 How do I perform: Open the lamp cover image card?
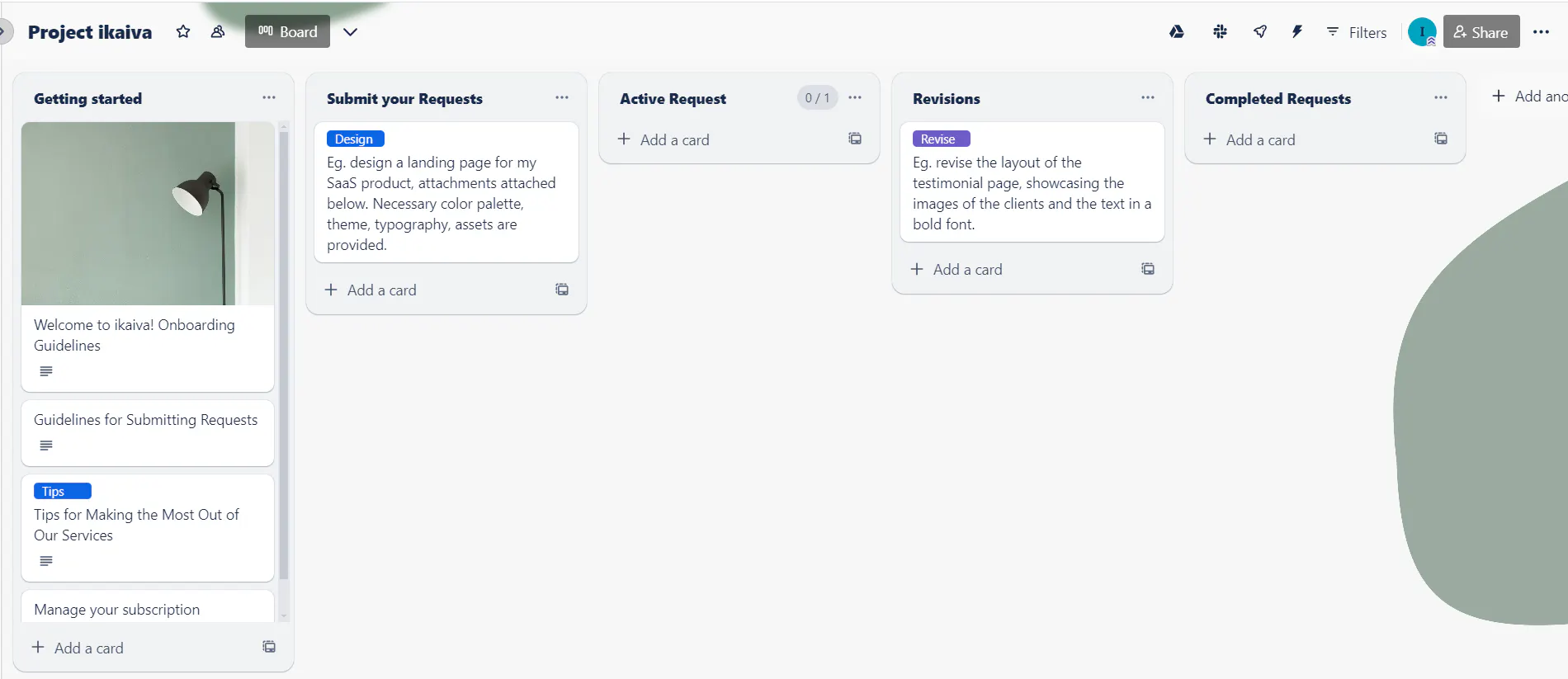[148, 214]
